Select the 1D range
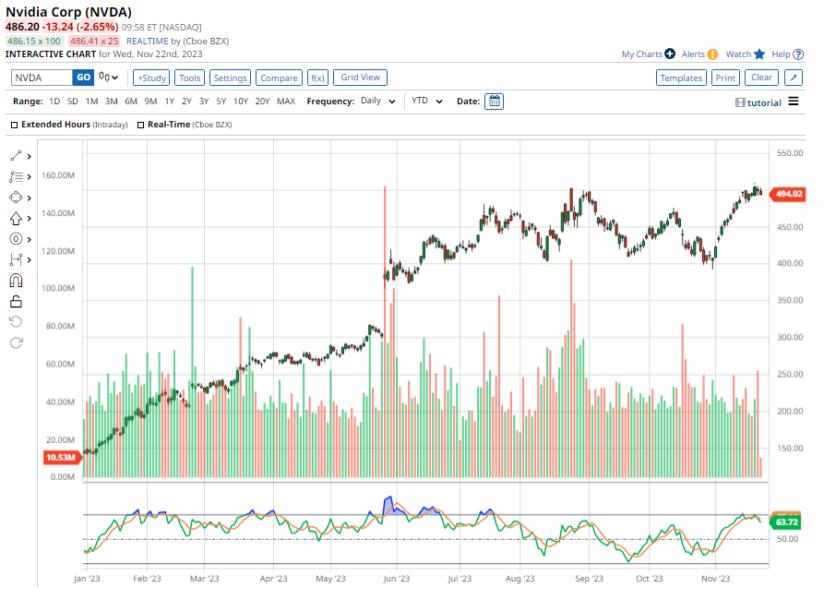Viewport: 824px width, 600px height. (54, 101)
